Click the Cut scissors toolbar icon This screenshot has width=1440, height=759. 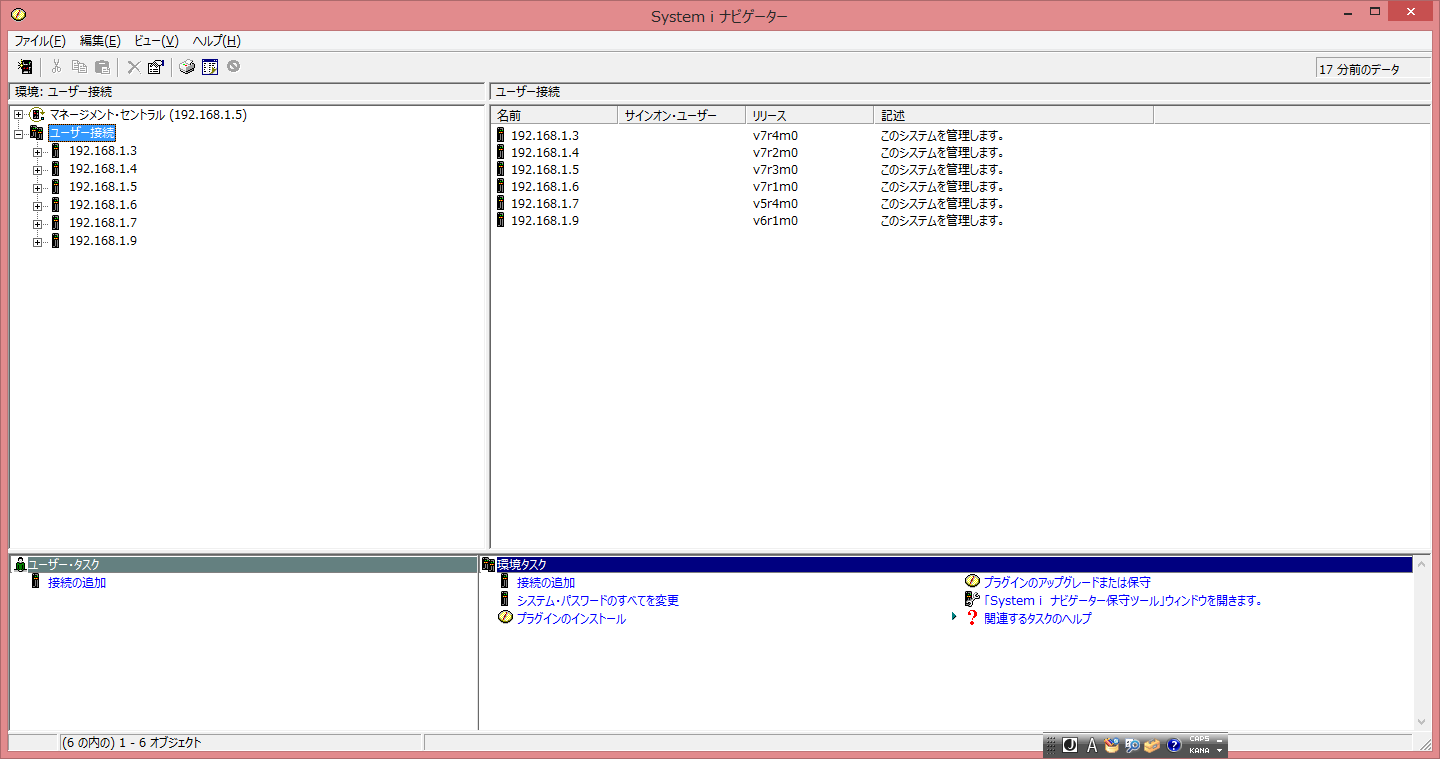point(56,67)
